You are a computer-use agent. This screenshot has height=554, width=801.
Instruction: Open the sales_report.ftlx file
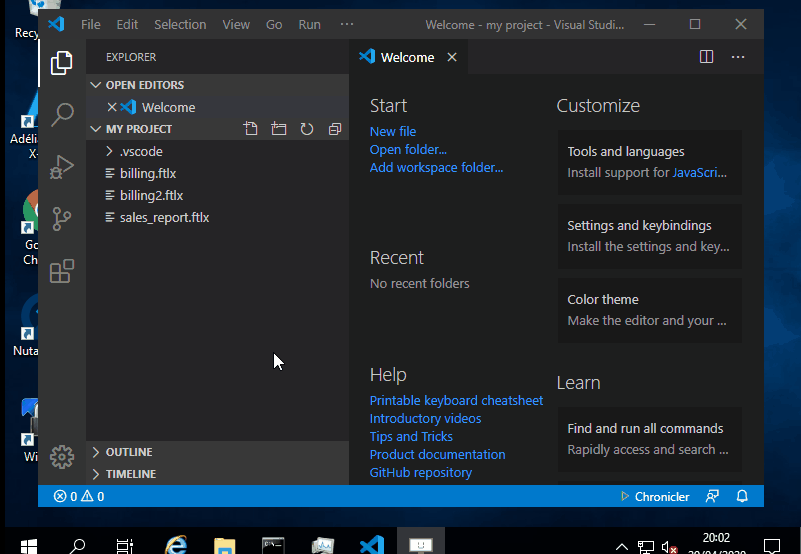pos(217,217)
